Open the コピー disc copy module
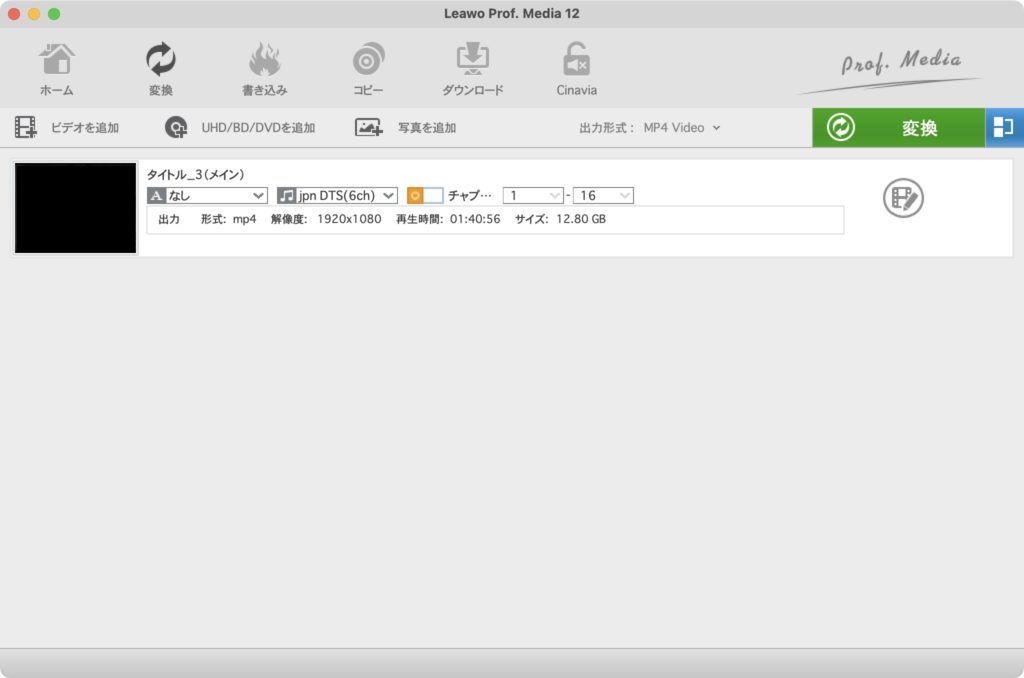Viewport: 1024px width, 678px height. [368, 69]
